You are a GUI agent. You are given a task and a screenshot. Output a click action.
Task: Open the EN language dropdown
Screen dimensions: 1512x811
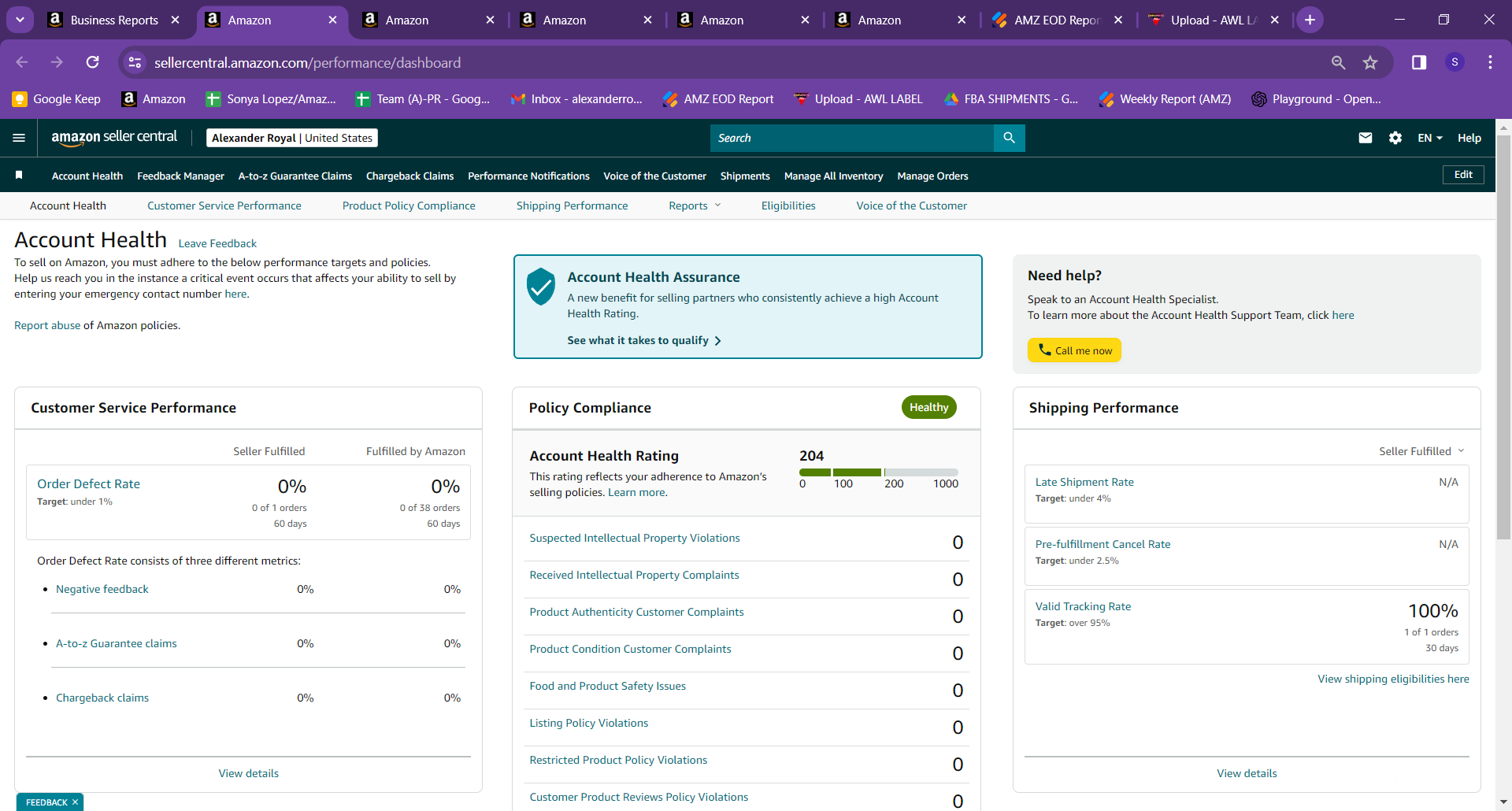click(1430, 138)
